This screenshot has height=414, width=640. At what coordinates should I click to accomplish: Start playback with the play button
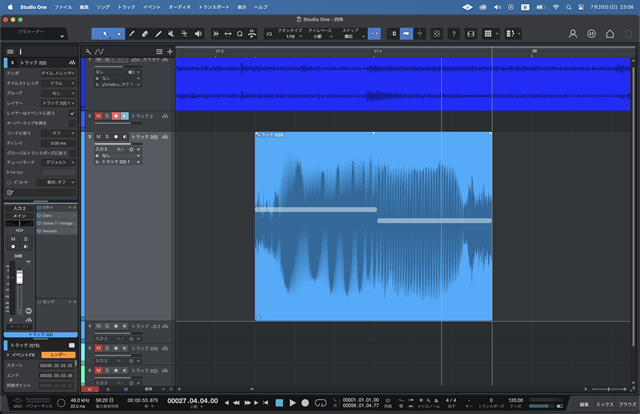[292, 403]
